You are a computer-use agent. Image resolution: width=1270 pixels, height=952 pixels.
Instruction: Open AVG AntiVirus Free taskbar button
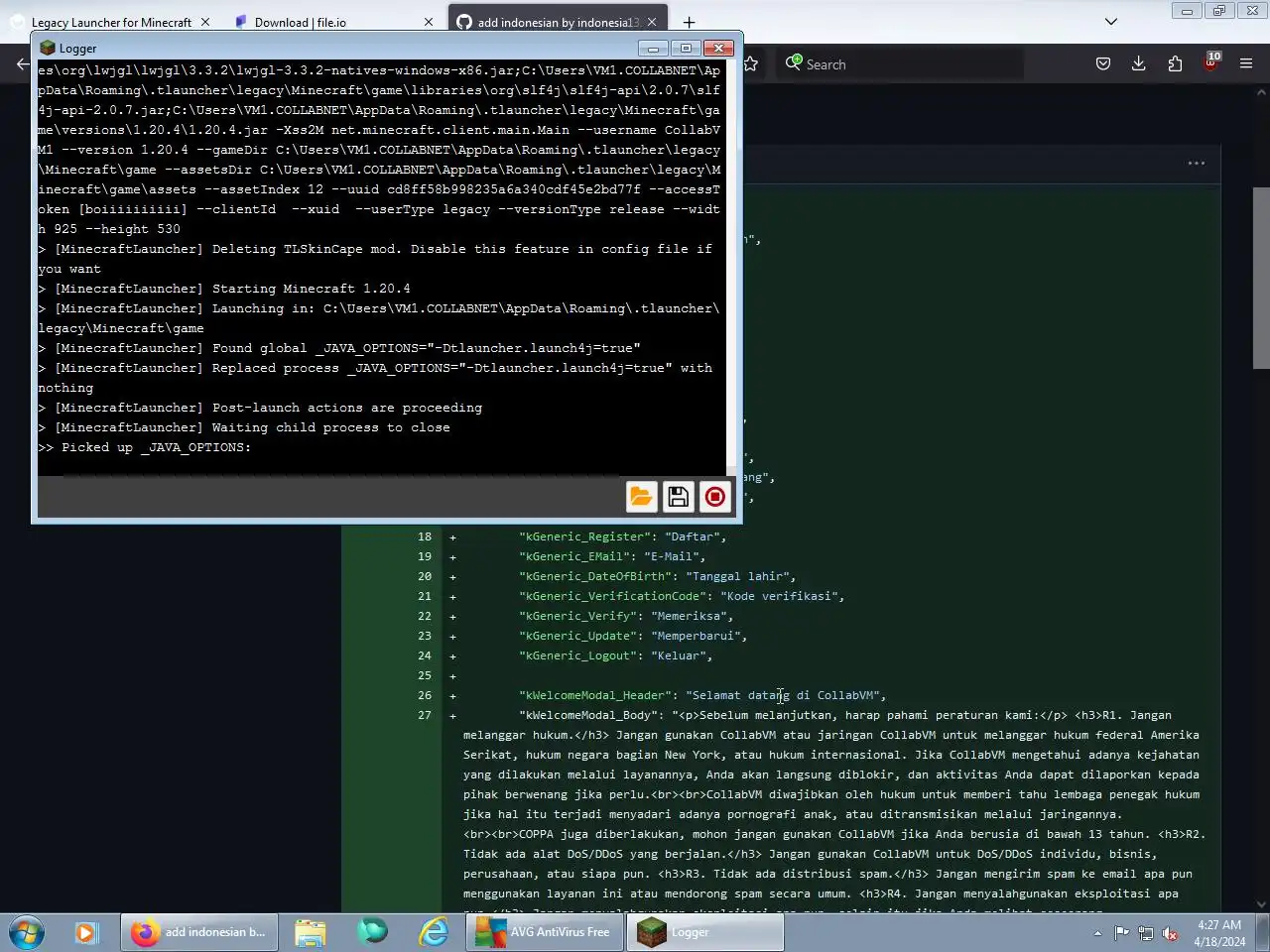click(545, 932)
